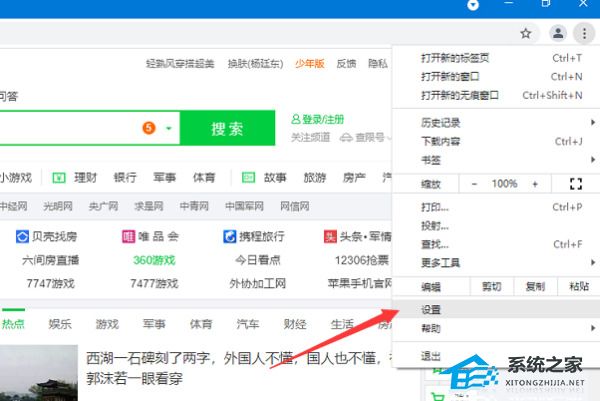
Task: Select 打开新的无痕窗口 menu item
Action: click(x=496, y=95)
